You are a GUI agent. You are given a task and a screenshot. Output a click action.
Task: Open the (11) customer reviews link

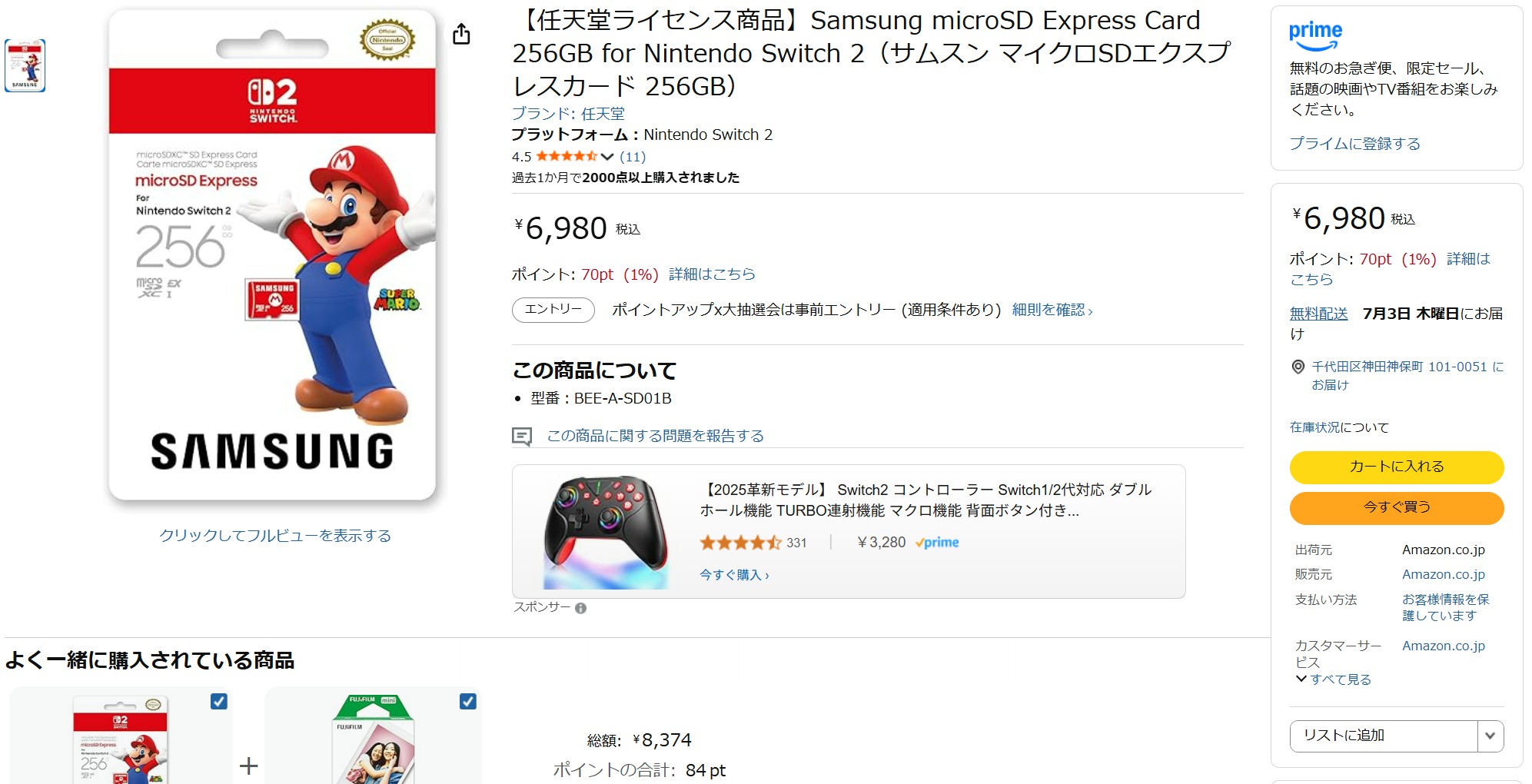click(633, 156)
